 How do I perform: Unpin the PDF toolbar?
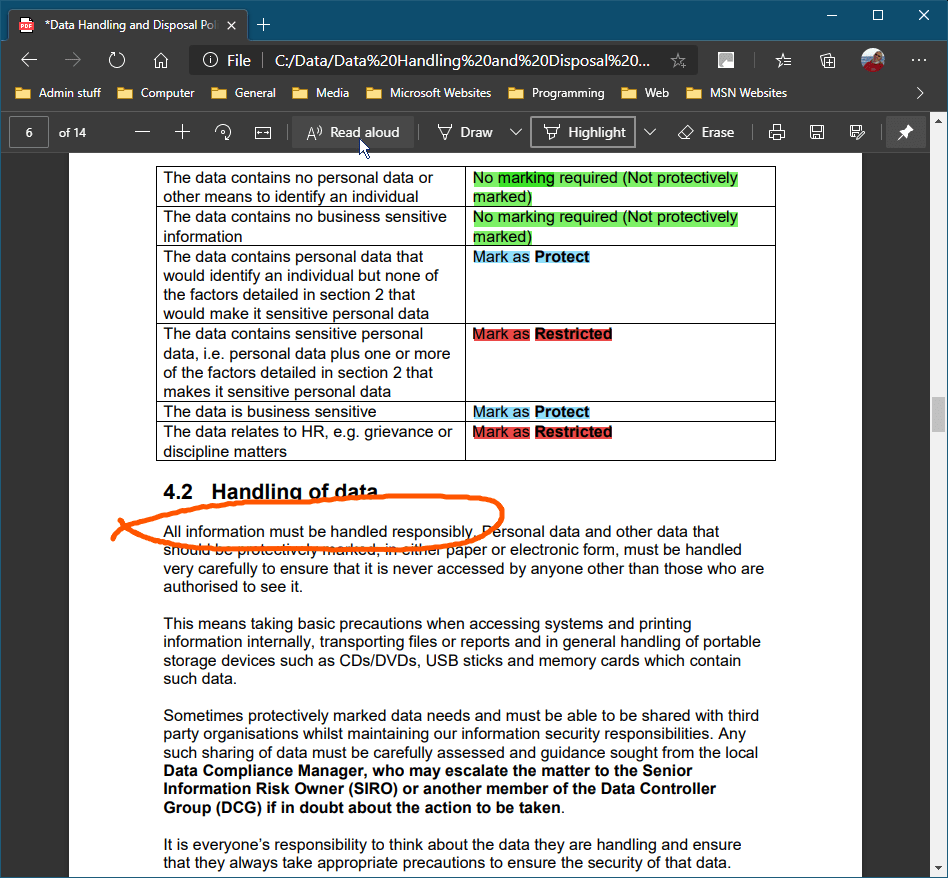coord(906,131)
